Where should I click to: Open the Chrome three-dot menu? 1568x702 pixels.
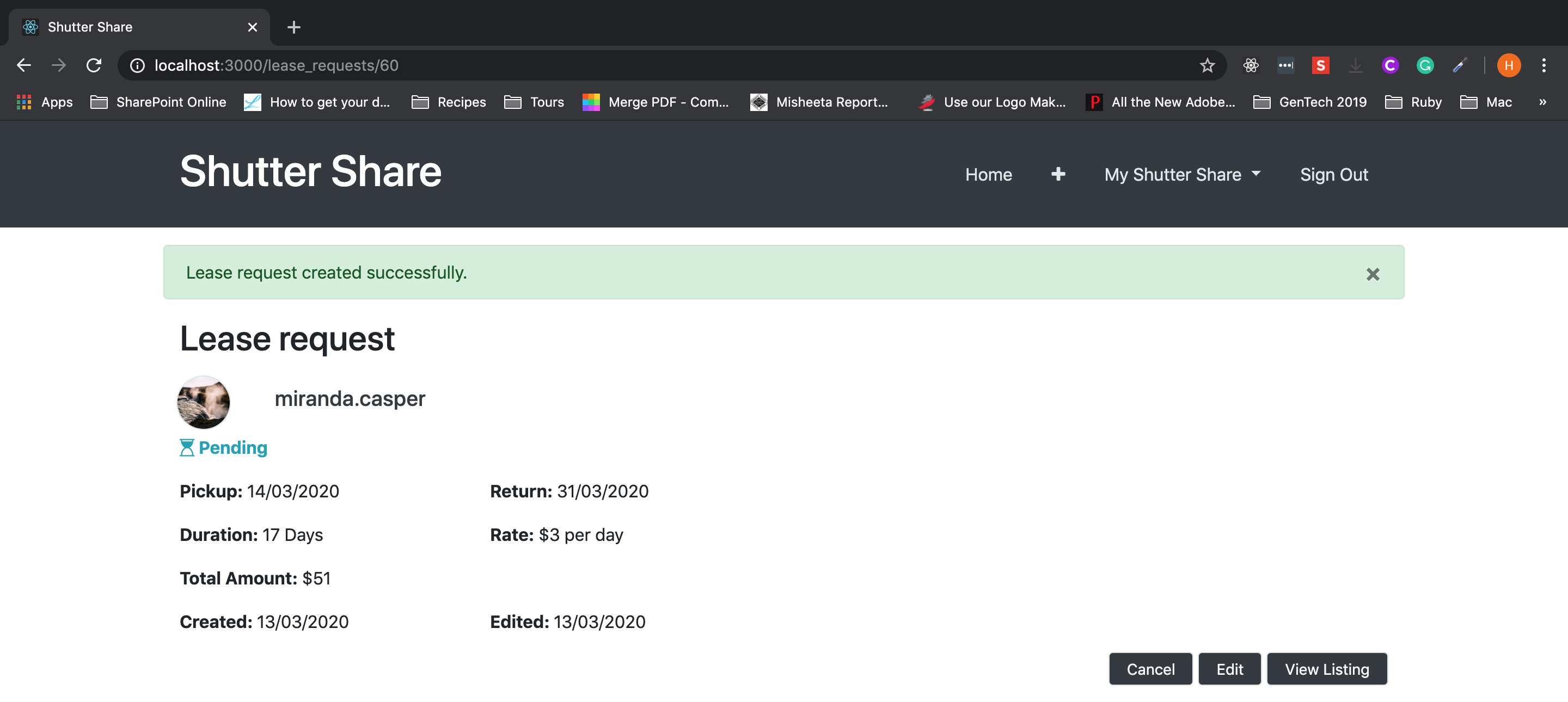tap(1543, 66)
